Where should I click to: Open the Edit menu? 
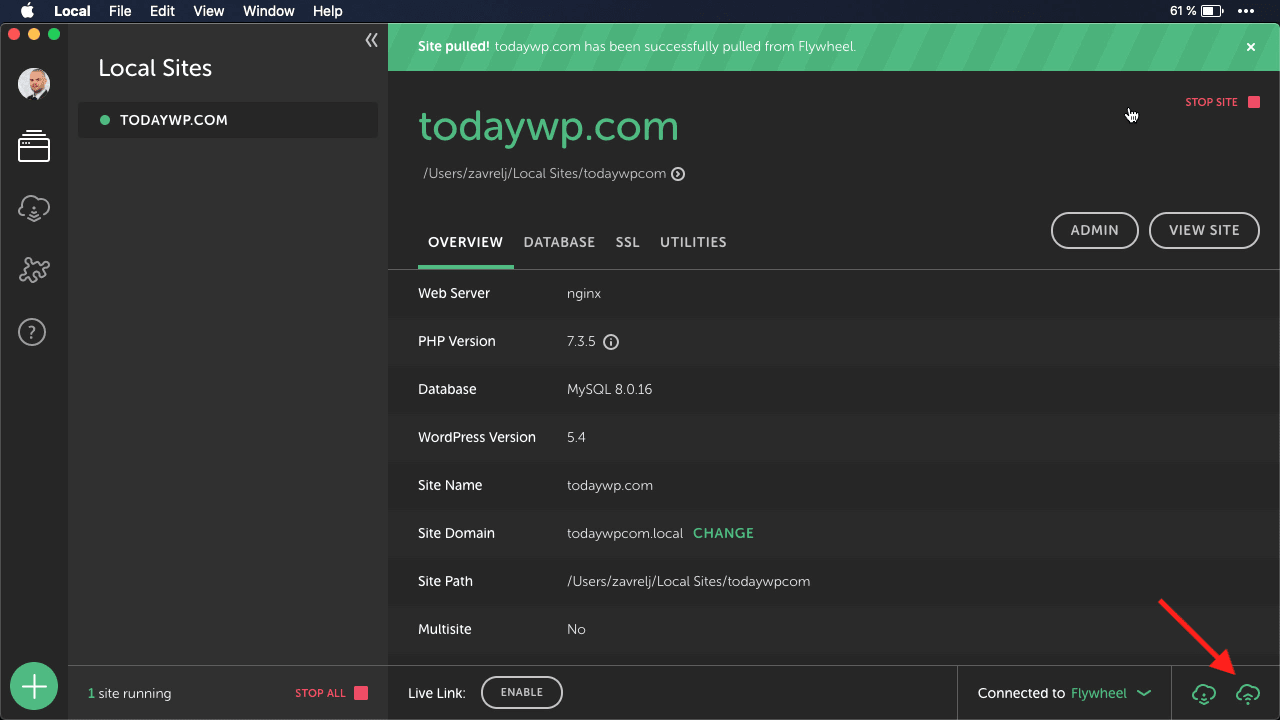click(x=162, y=11)
